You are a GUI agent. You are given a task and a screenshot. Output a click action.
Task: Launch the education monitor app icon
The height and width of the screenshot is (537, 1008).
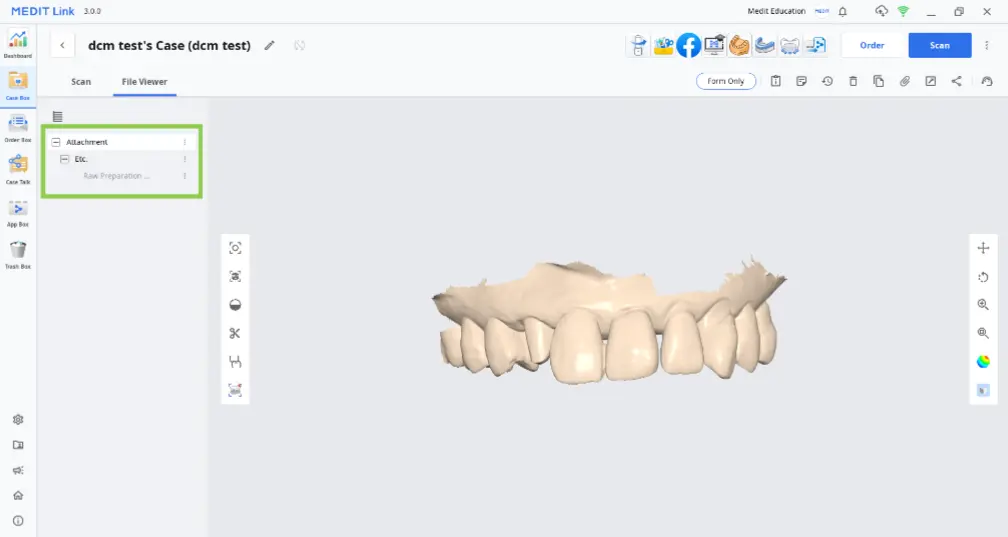tap(714, 45)
